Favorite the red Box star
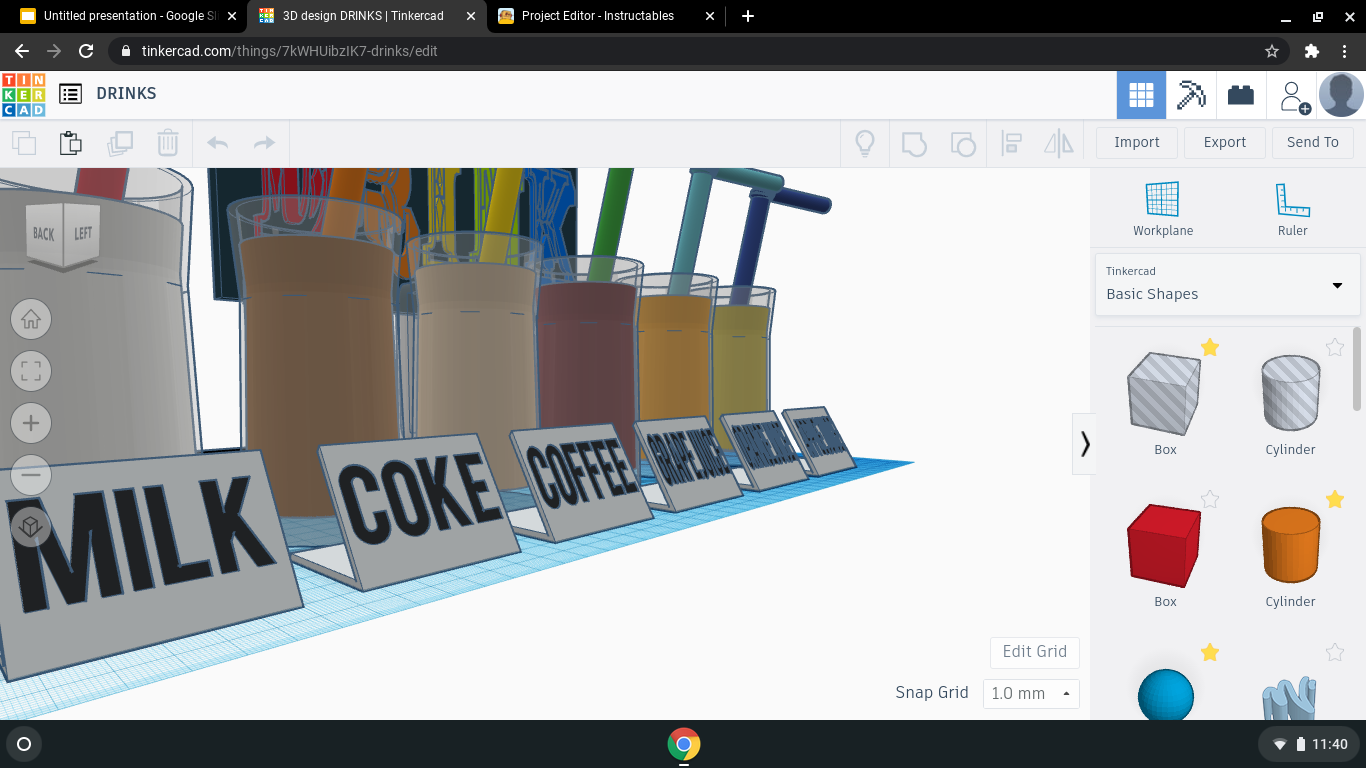Image resolution: width=1366 pixels, height=768 pixels. pos(1210,499)
